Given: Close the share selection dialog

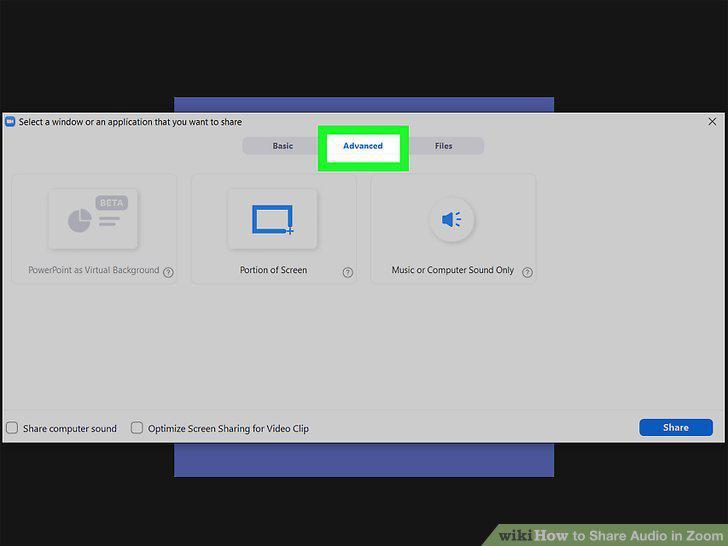Looking at the screenshot, I should (x=712, y=122).
